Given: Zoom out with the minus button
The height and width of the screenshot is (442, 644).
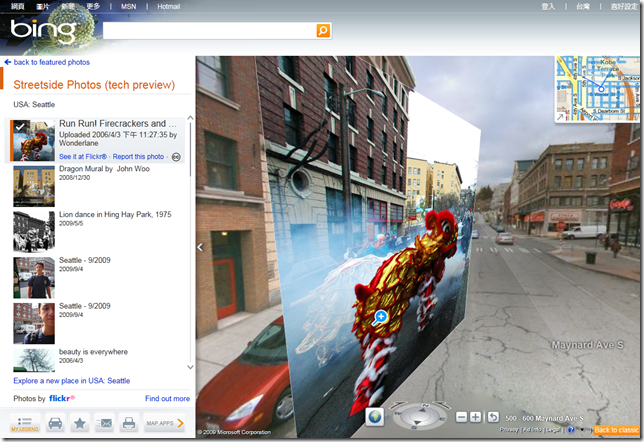Looking at the screenshot, I should pyautogui.click(x=461, y=417).
